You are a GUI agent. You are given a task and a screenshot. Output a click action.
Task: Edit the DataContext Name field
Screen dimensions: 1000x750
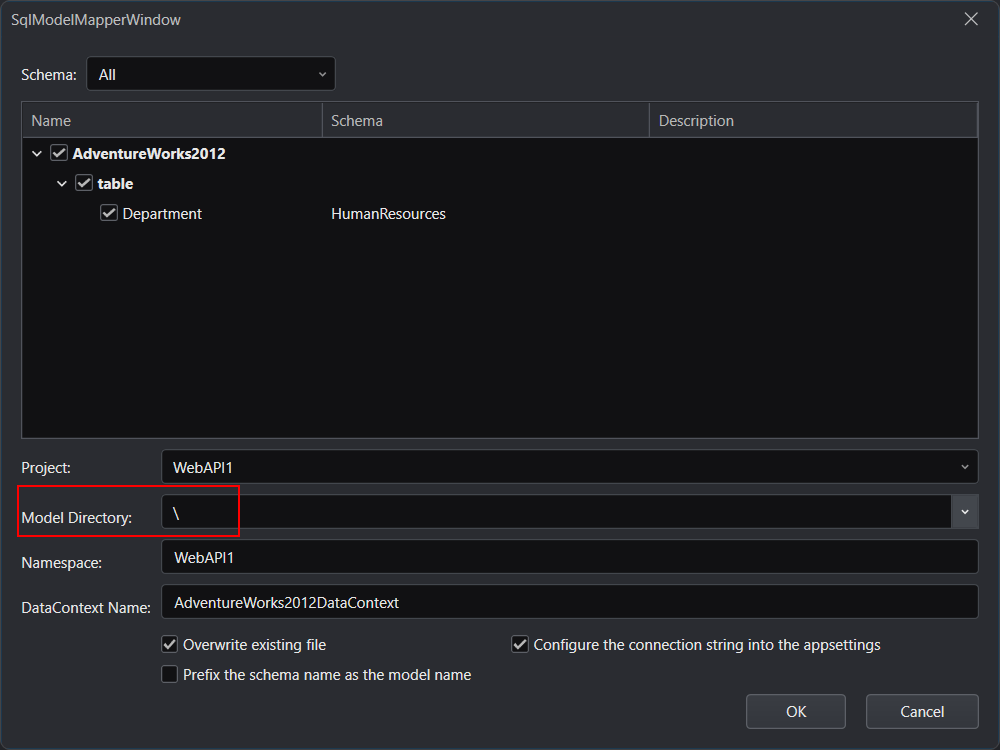point(569,602)
